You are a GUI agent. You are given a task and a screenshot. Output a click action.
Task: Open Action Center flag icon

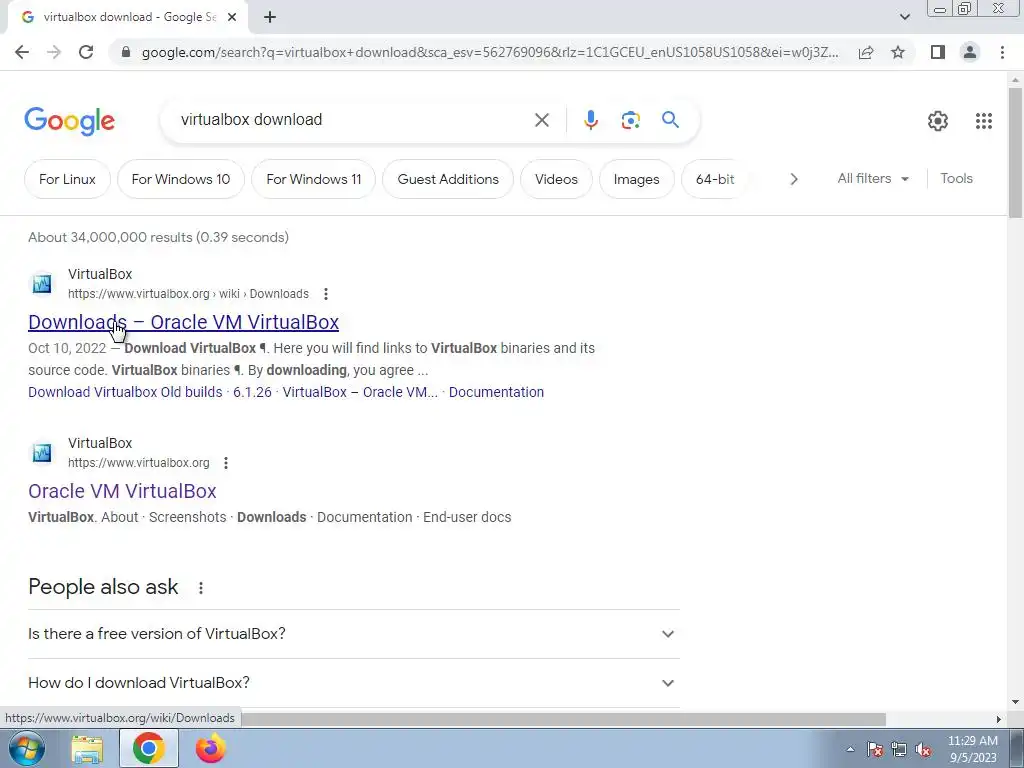(x=875, y=749)
